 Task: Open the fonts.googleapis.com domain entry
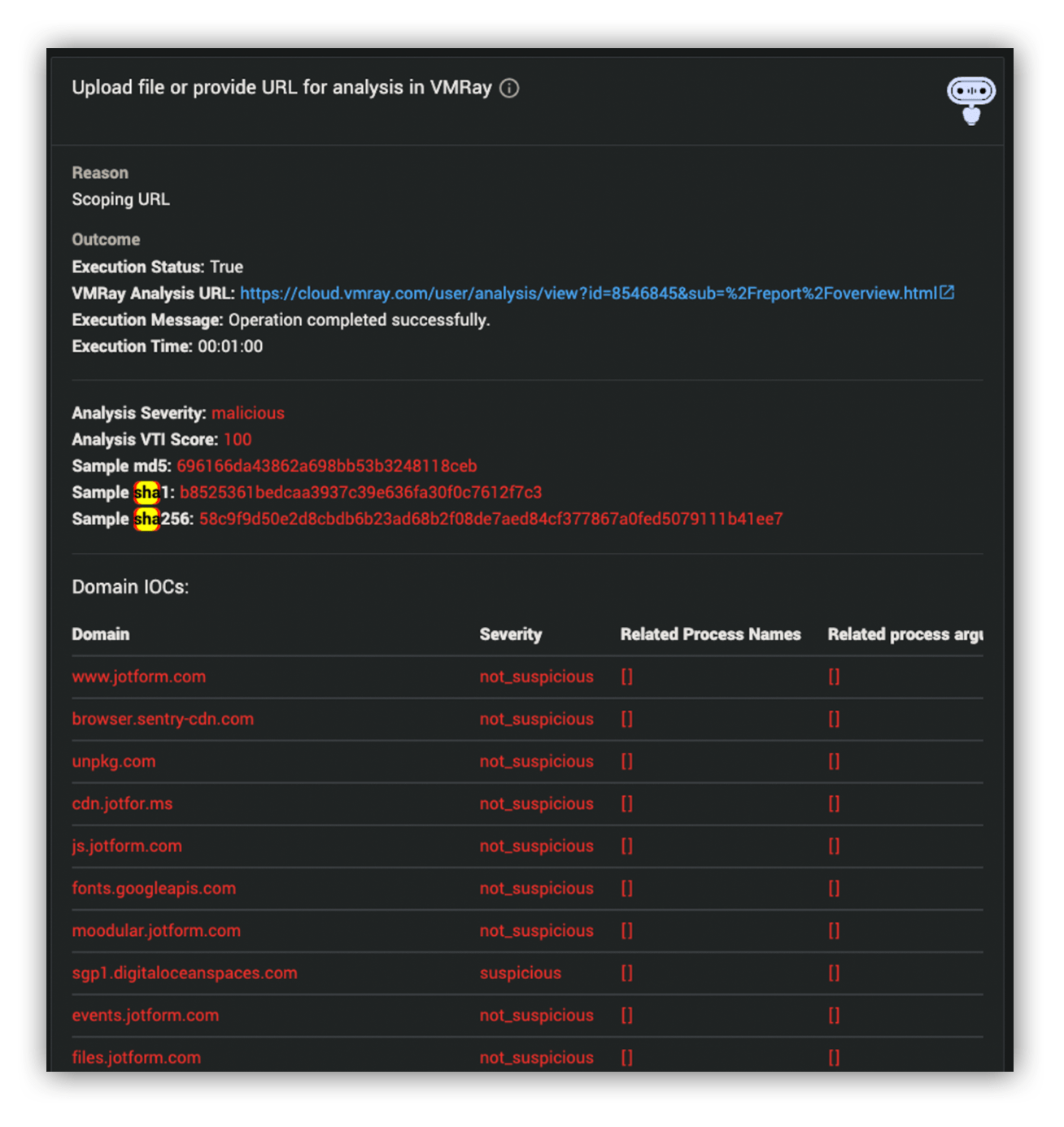tap(154, 888)
